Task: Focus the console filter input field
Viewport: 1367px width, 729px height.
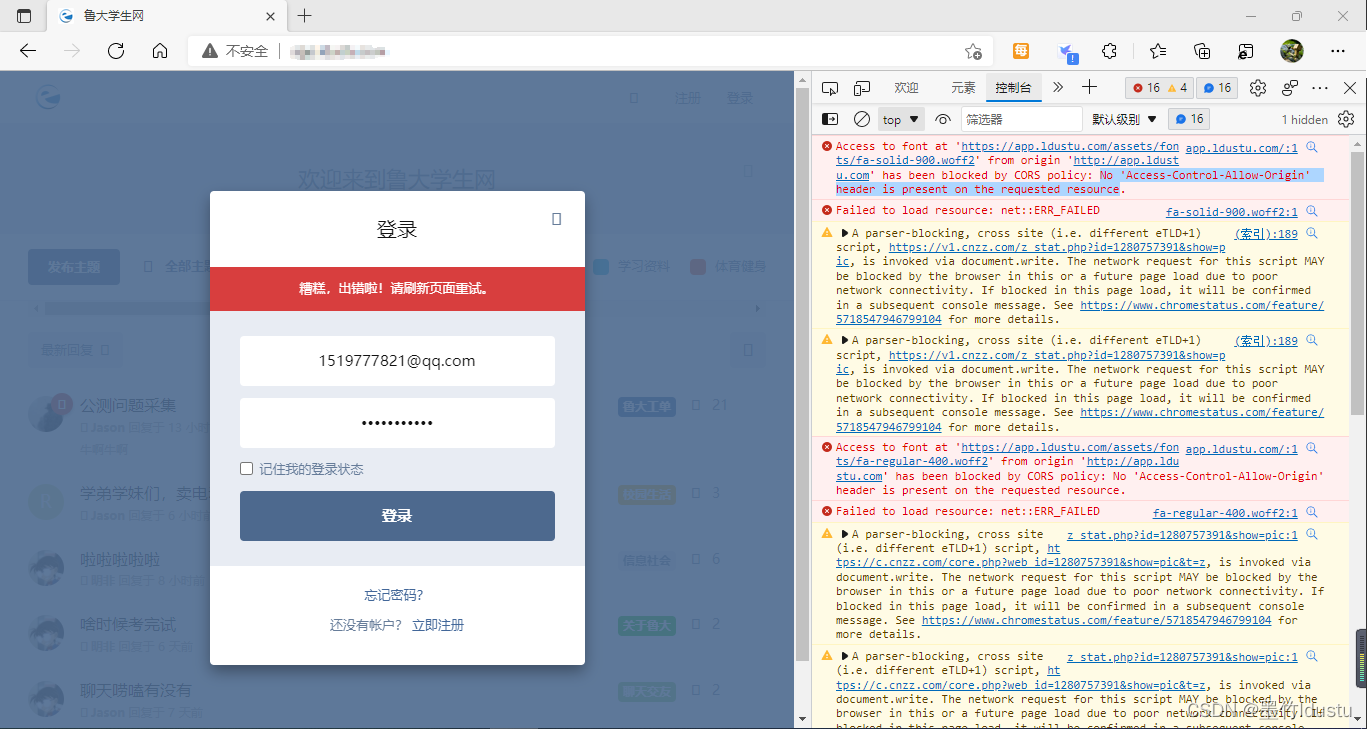Action: coord(1022,119)
